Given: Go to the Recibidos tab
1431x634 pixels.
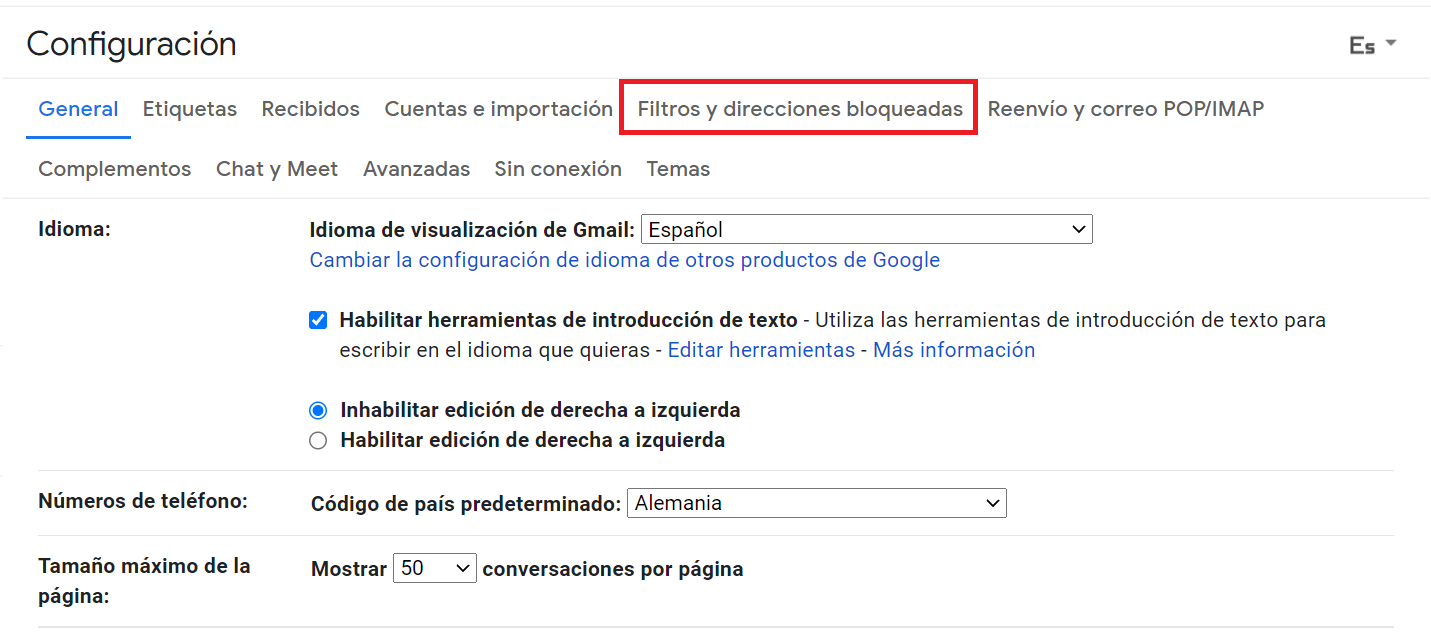Looking at the screenshot, I should click(310, 109).
